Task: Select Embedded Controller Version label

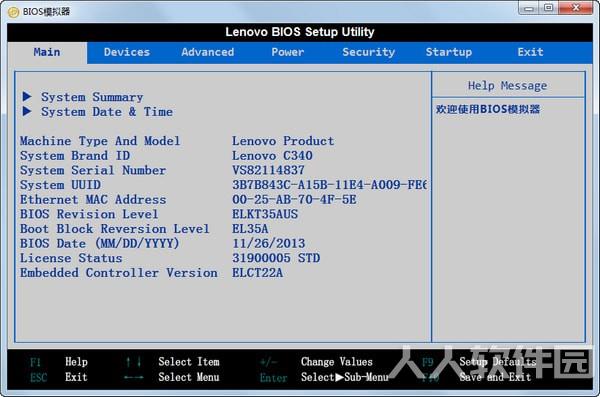Action: (119, 273)
